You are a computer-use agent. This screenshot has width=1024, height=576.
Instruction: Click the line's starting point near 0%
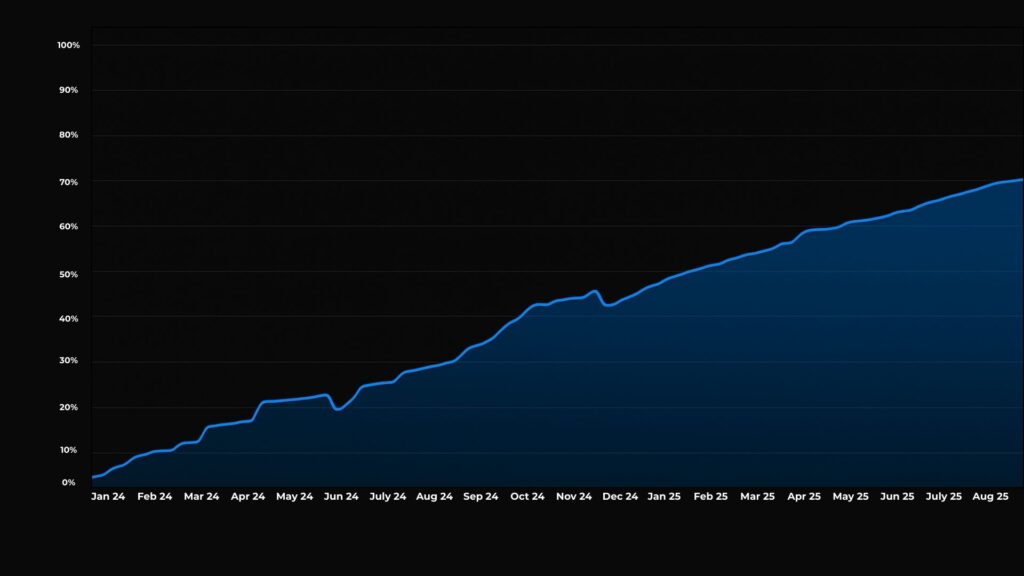tap(93, 477)
